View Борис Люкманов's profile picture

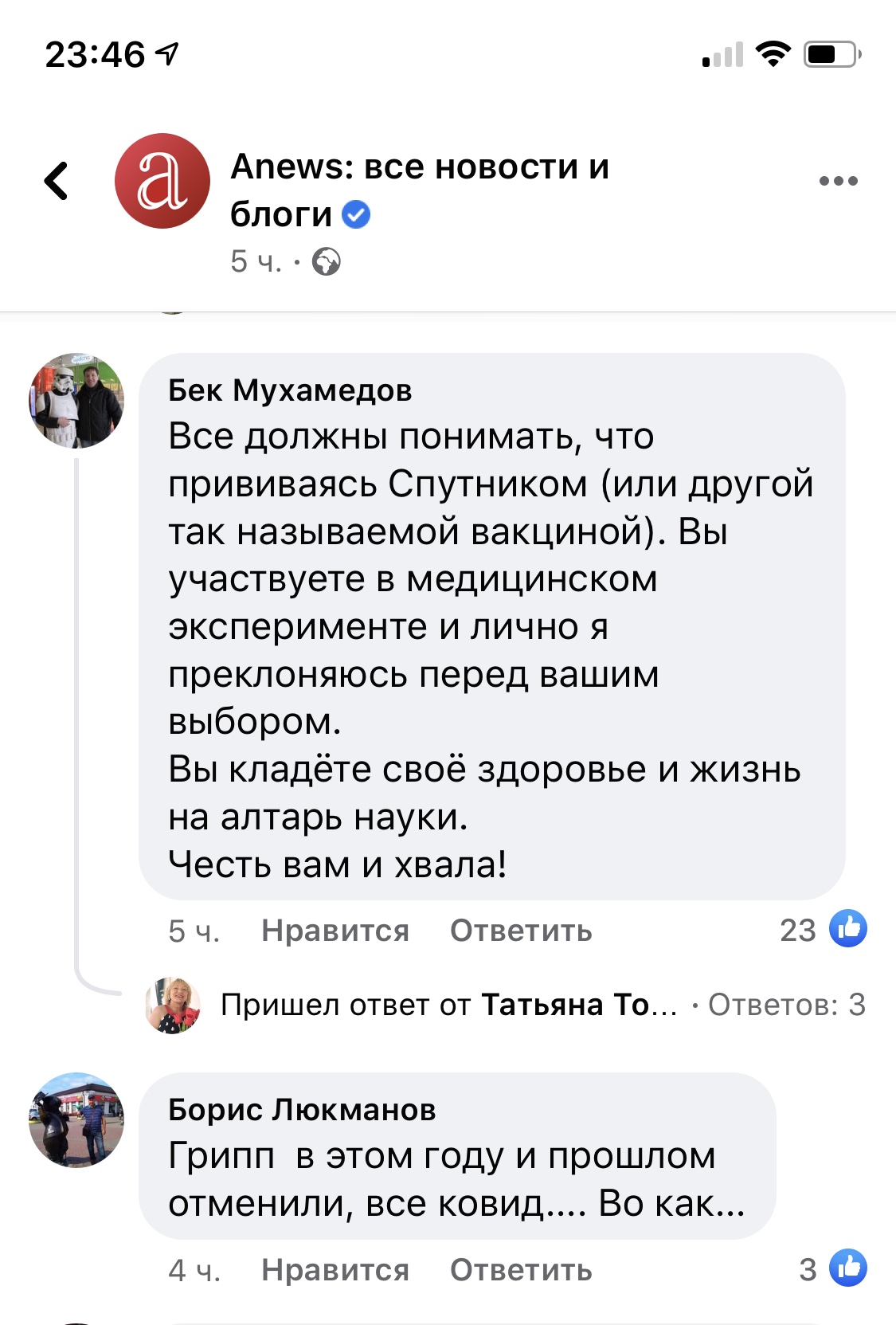pyautogui.click(x=76, y=1119)
